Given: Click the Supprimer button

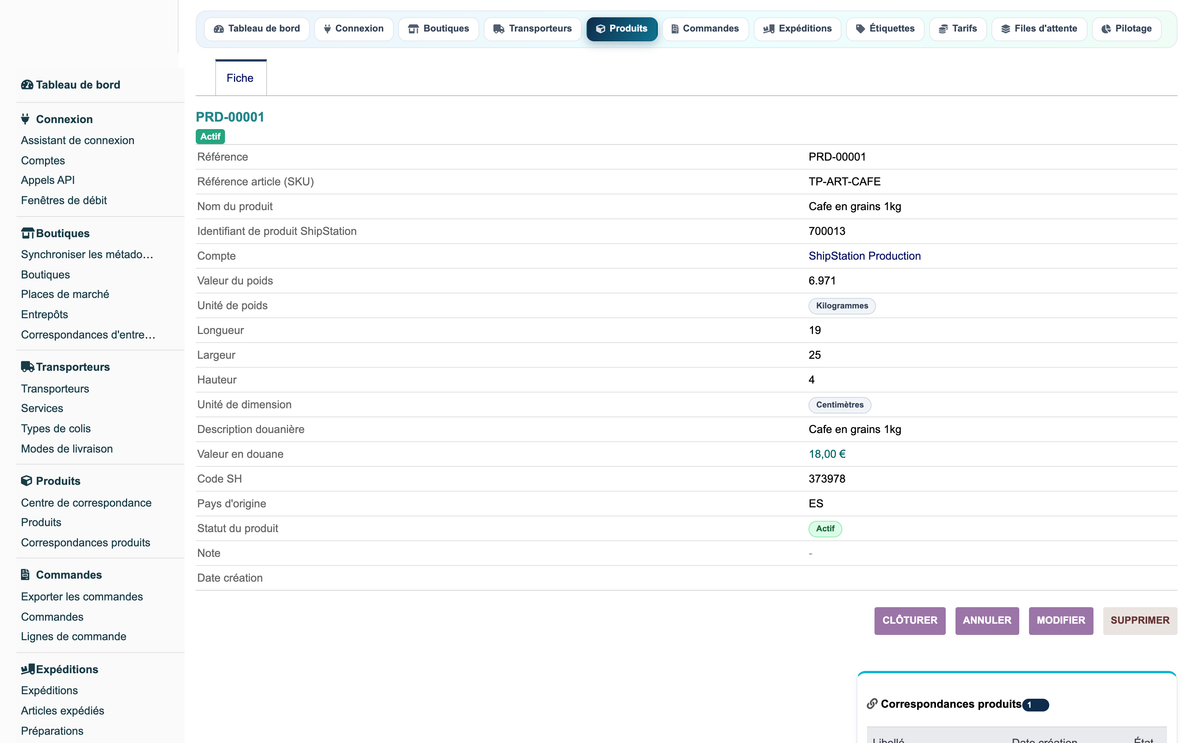Looking at the screenshot, I should pos(1140,621).
